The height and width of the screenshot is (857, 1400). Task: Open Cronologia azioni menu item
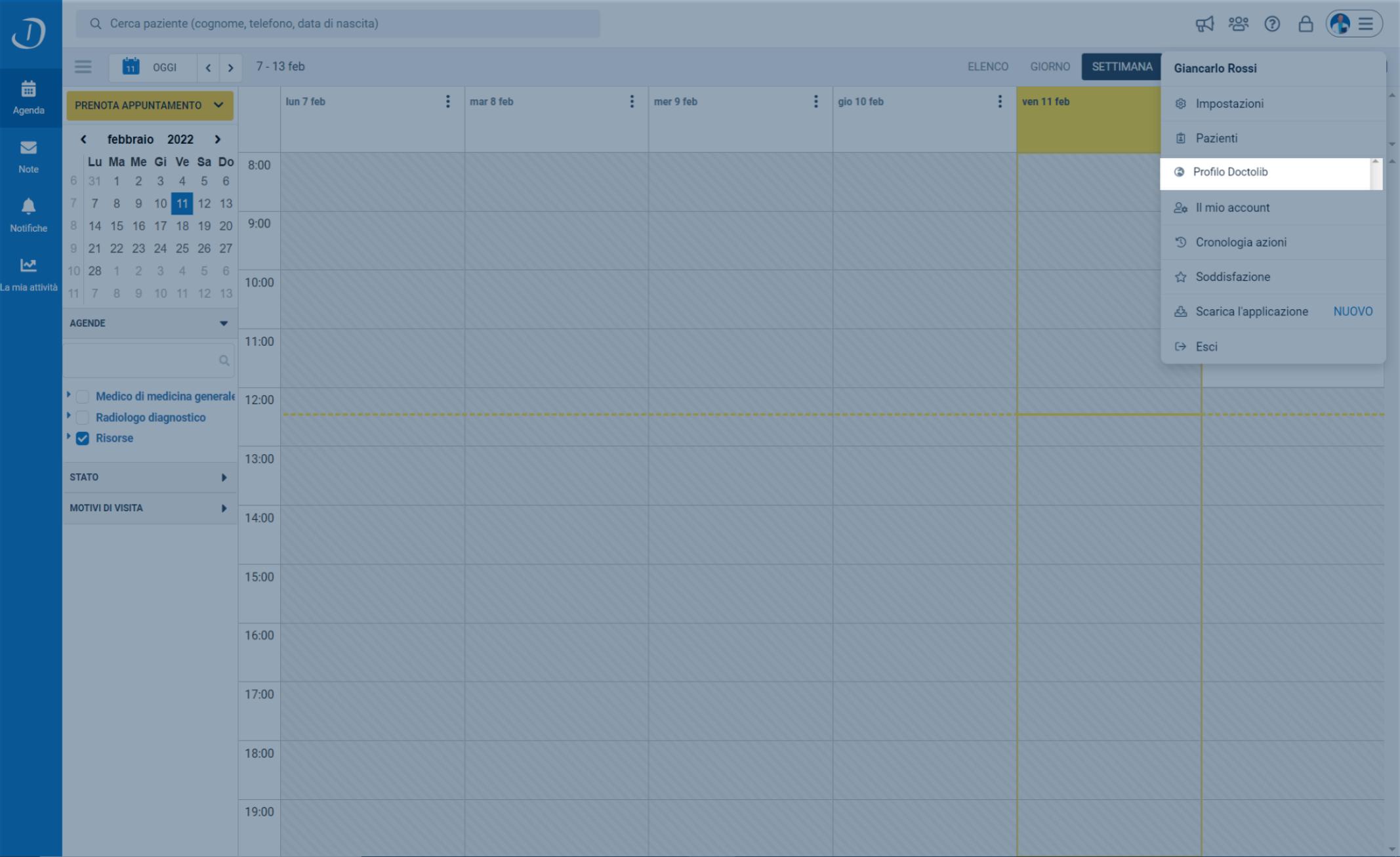(1273, 243)
